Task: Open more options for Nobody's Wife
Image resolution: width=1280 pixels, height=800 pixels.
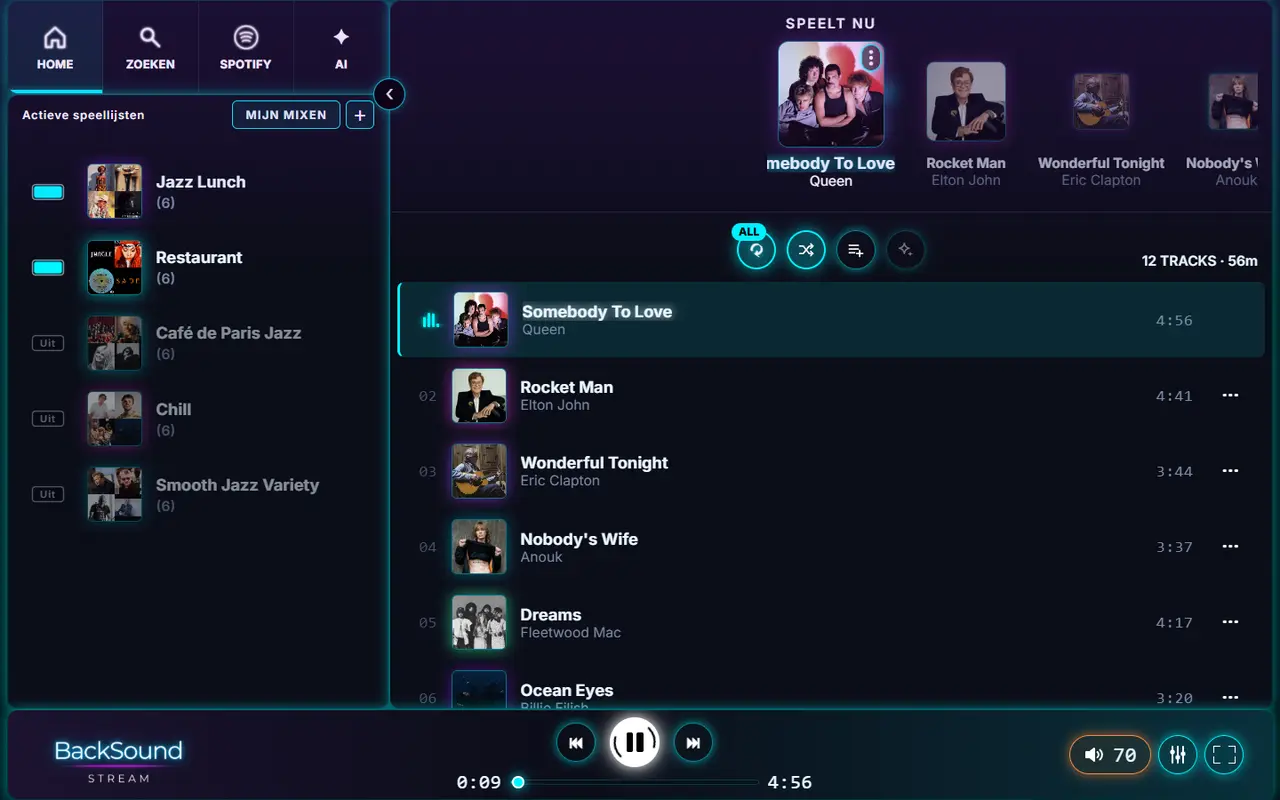Action: [x=1231, y=547]
